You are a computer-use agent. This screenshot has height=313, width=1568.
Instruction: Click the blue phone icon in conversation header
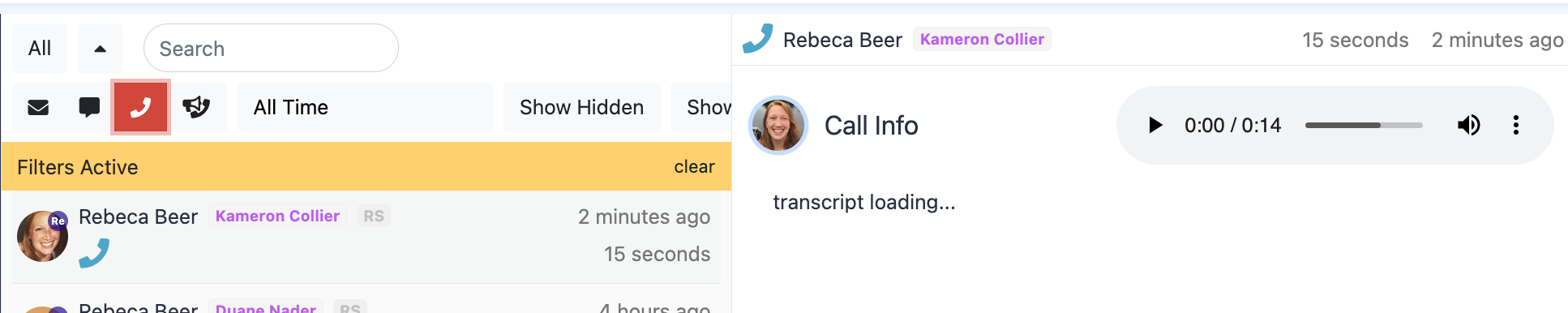point(757,39)
